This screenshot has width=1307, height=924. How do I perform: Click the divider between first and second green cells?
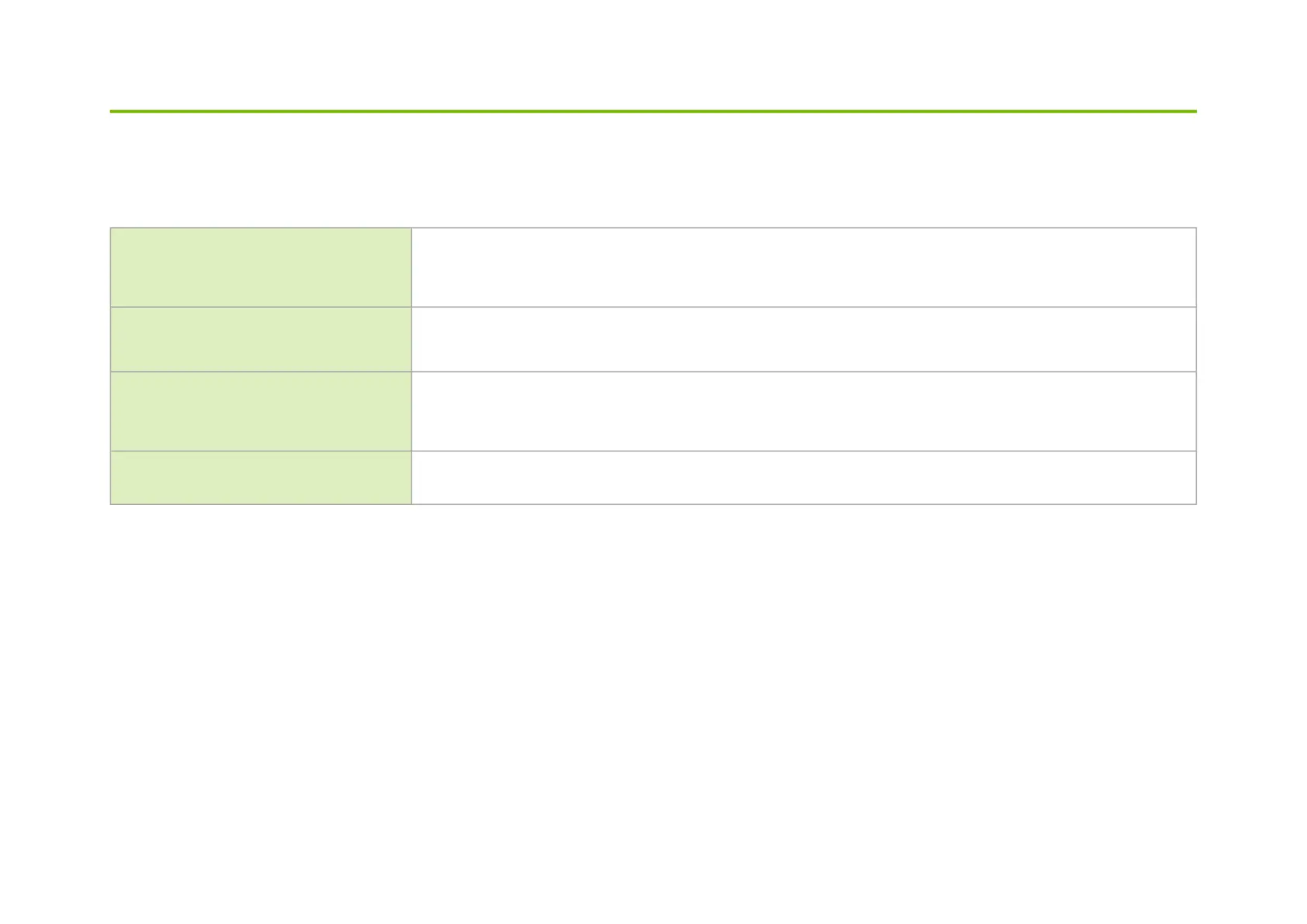point(261,307)
